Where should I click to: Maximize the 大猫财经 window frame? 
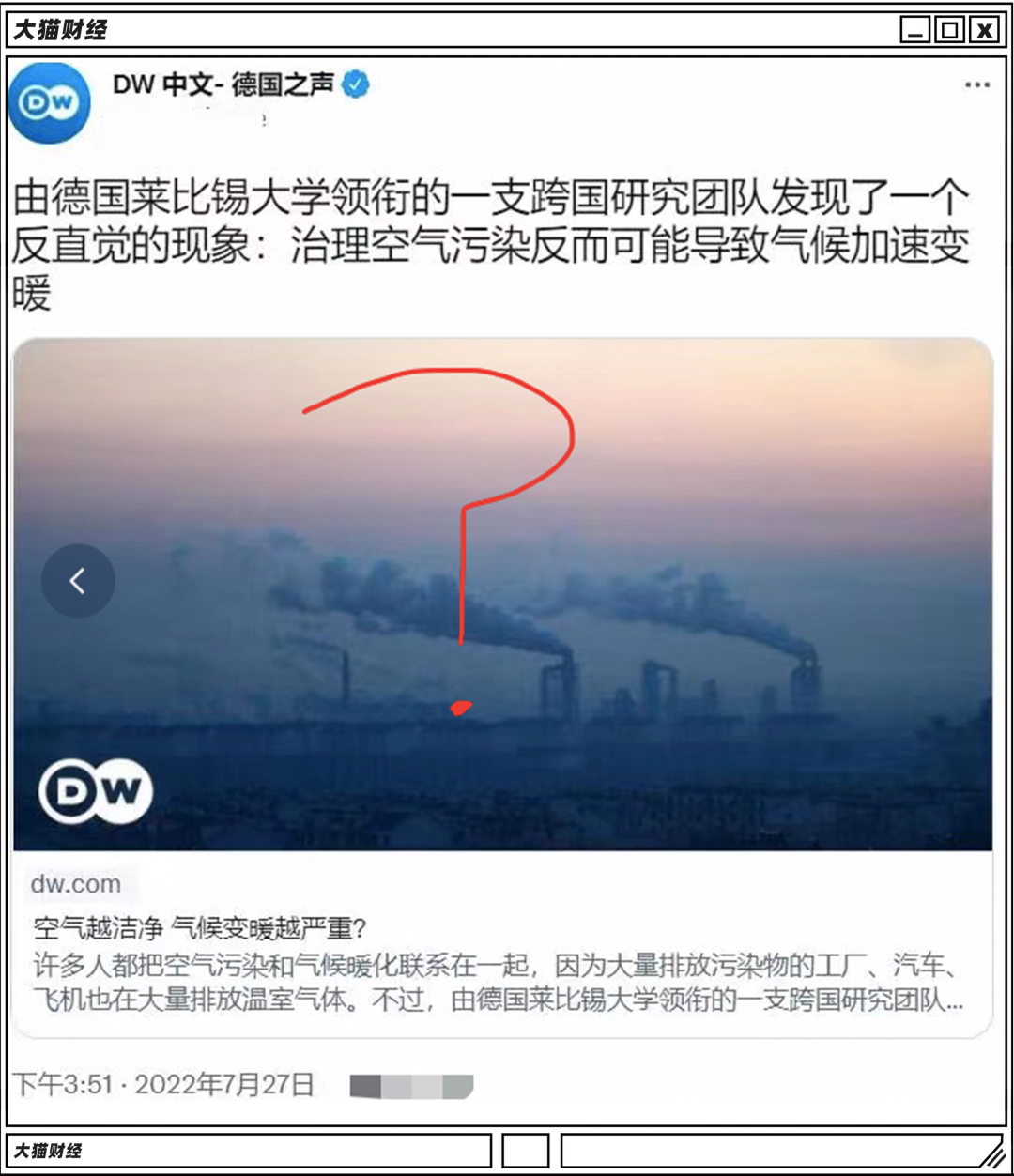pyautogui.click(x=949, y=30)
